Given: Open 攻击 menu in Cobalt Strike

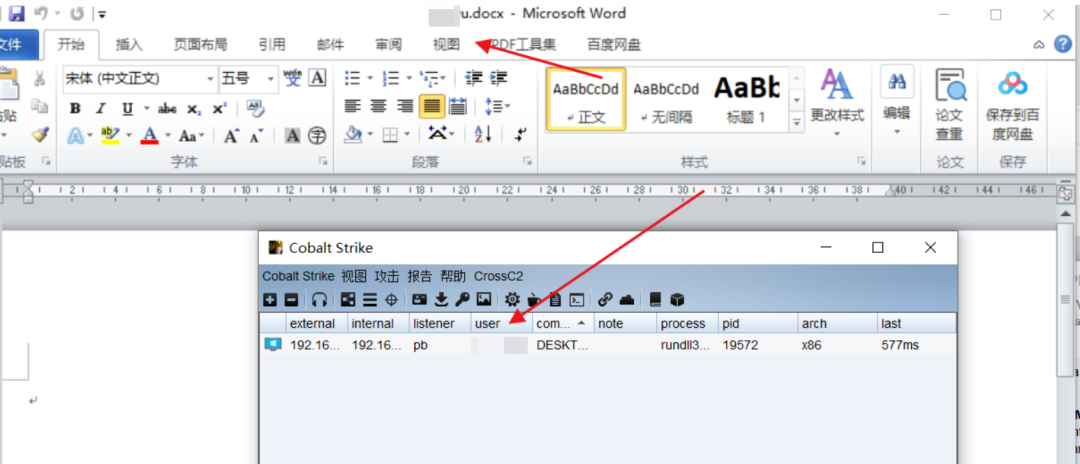Looking at the screenshot, I should coord(387,276).
